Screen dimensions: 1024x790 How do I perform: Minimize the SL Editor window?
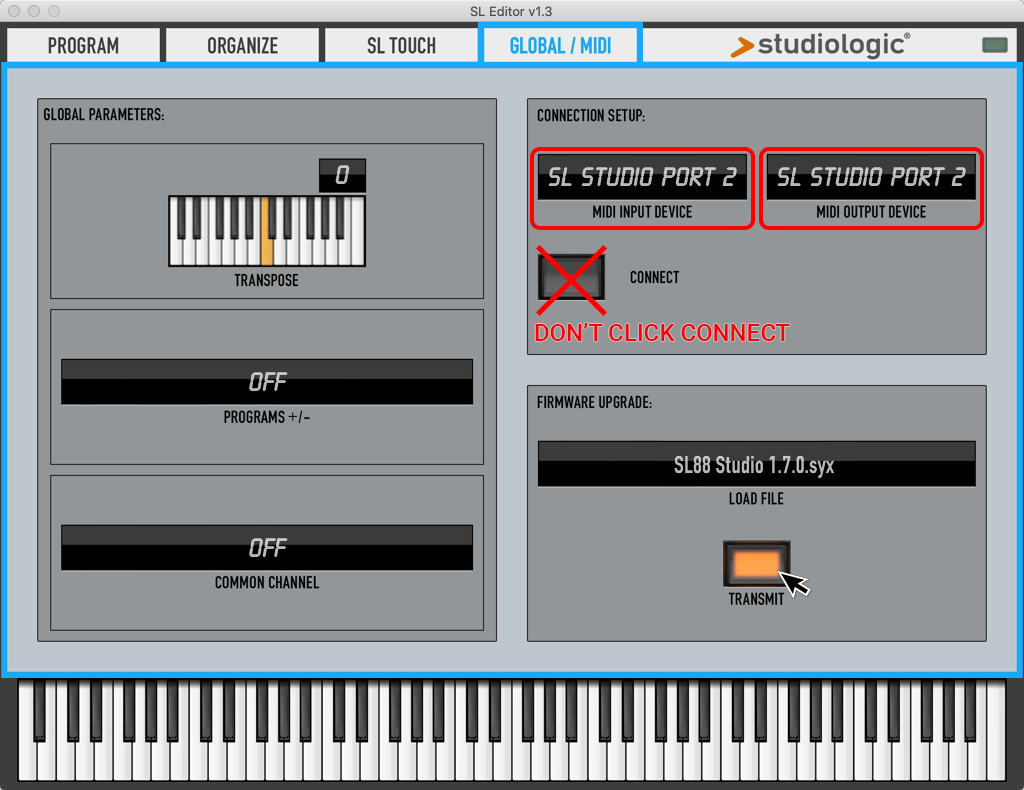coord(34,11)
